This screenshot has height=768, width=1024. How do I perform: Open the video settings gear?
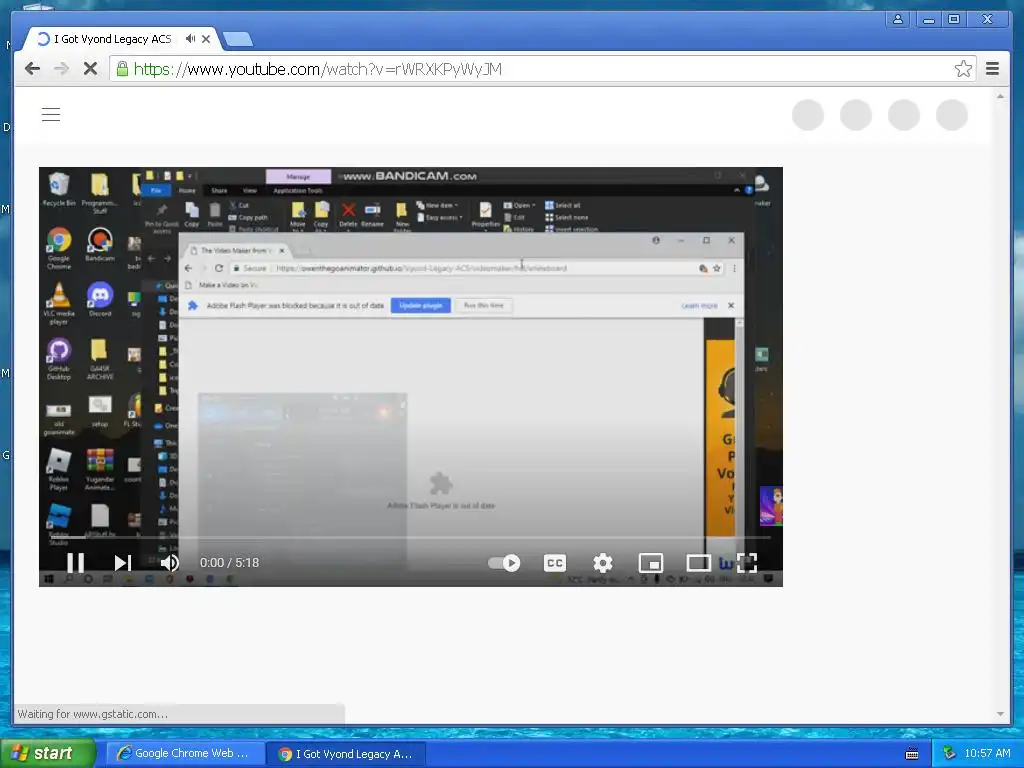coord(603,563)
